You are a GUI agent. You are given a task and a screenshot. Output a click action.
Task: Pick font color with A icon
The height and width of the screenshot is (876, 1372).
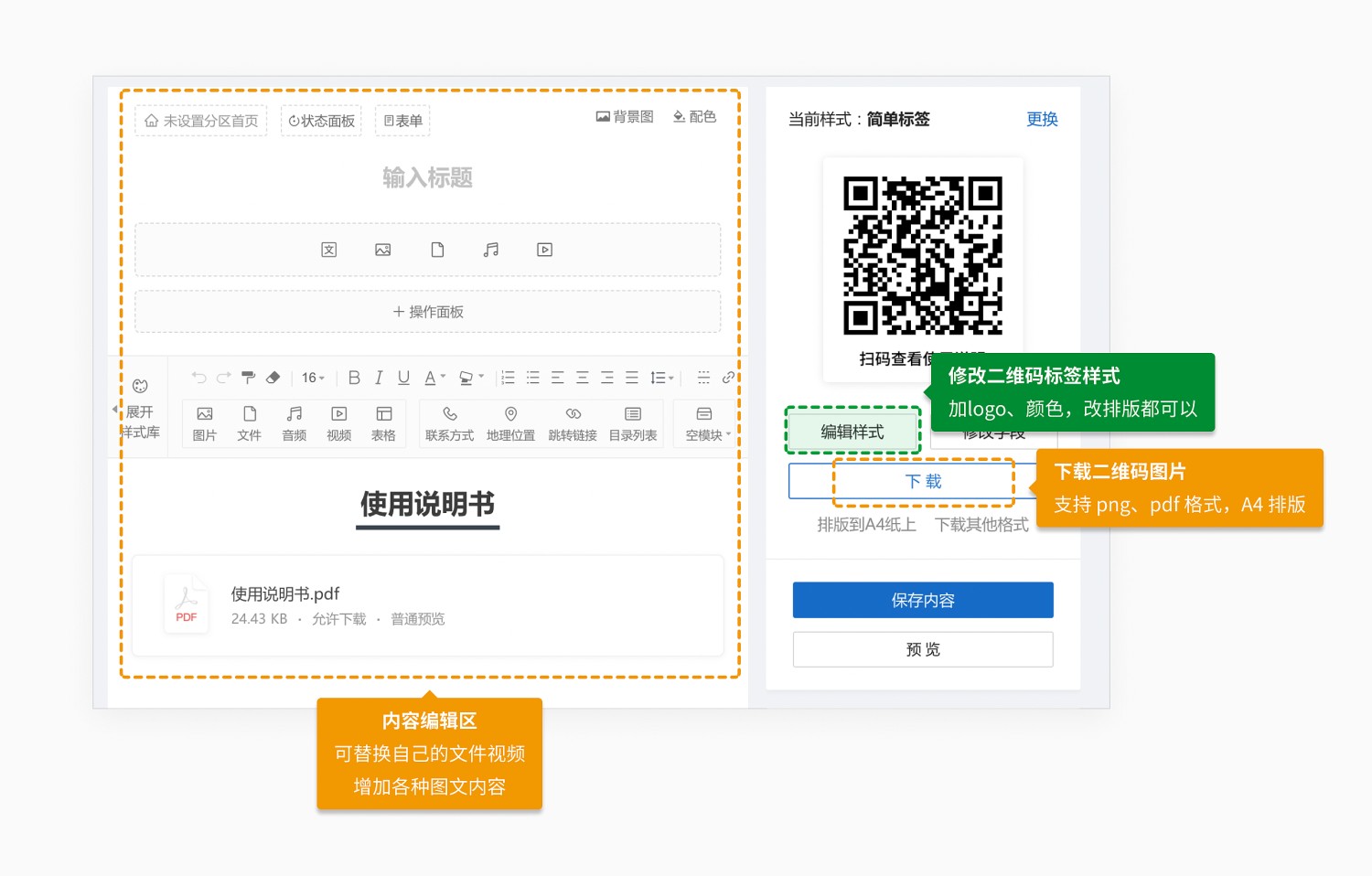(430, 378)
